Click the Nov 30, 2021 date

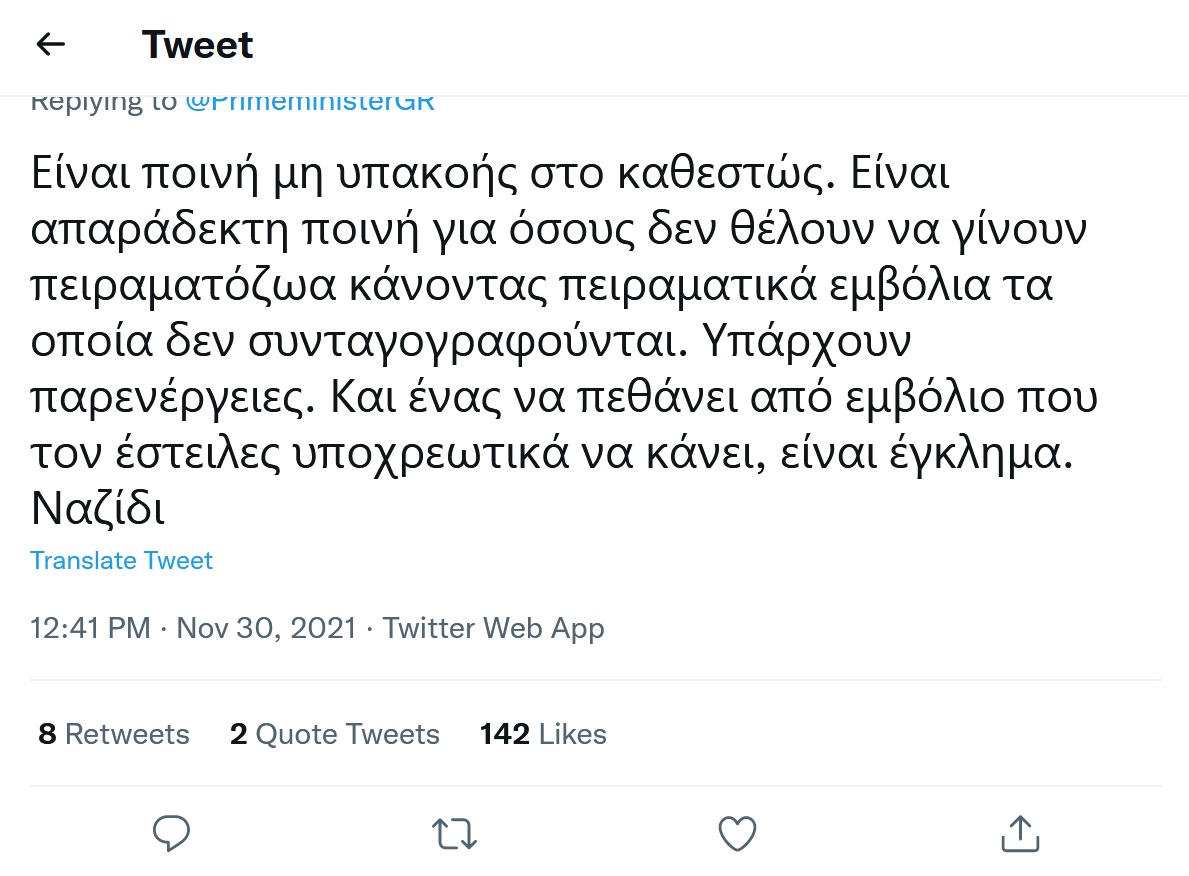click(x=266, y=628)
